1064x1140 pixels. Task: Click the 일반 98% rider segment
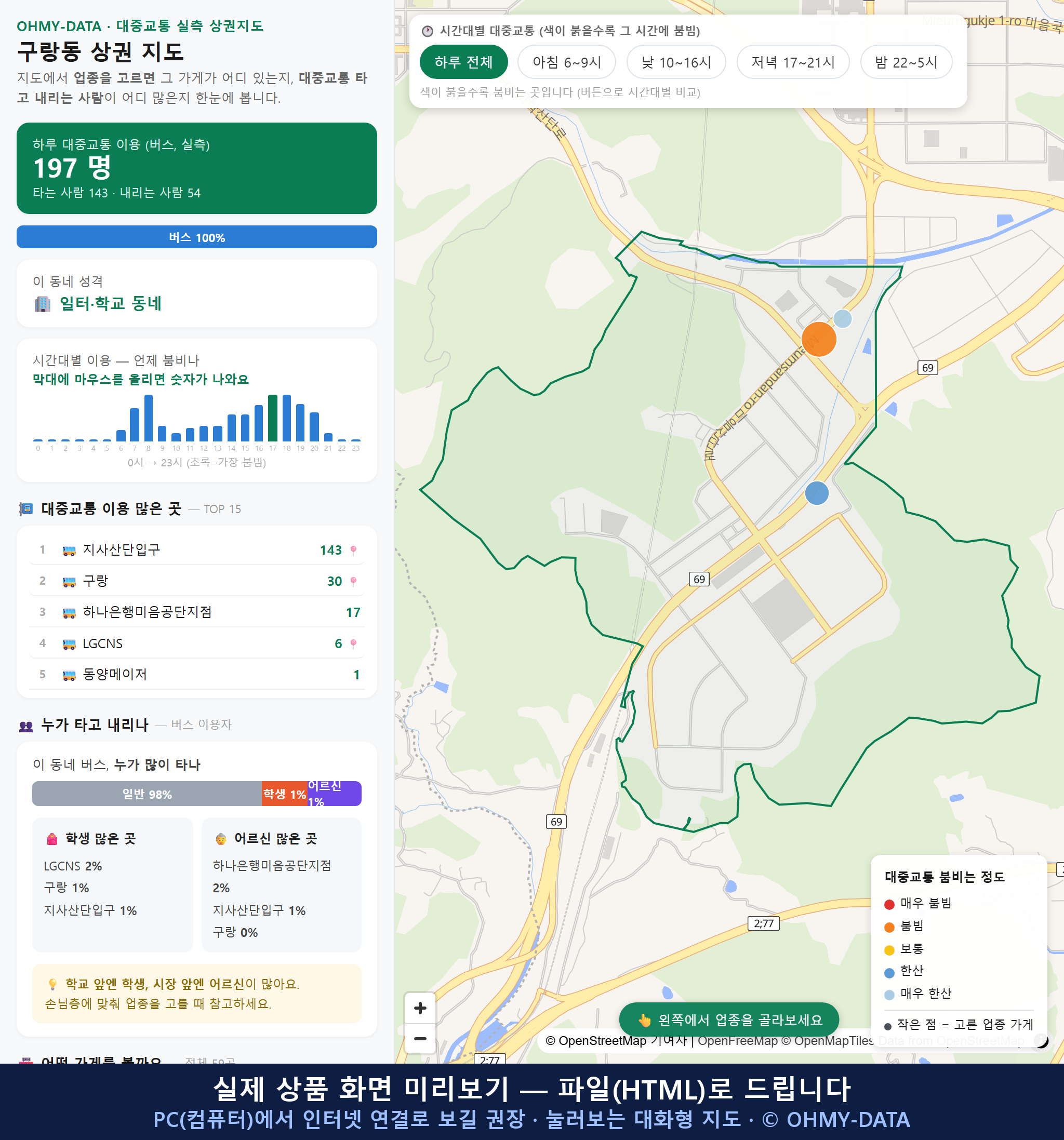coord(147,794)
